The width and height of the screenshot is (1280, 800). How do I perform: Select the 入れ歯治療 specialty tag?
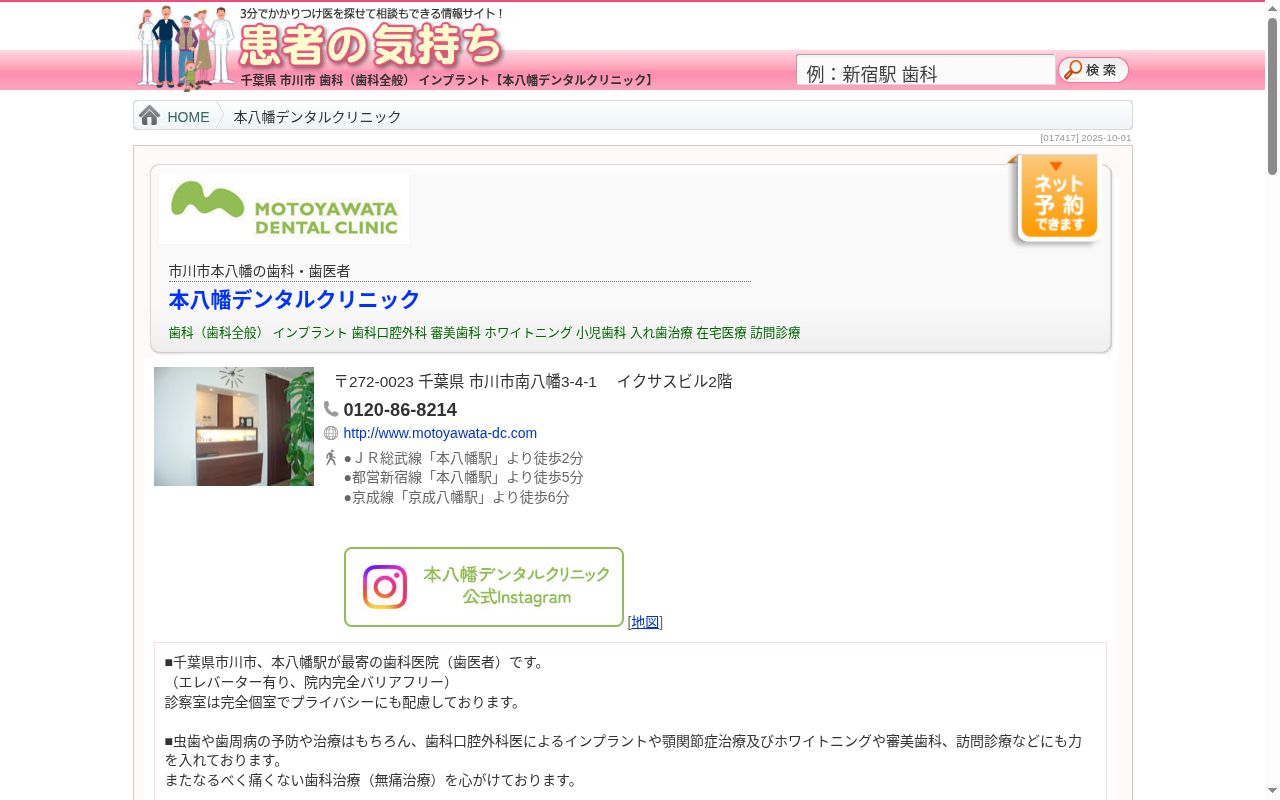click(x=661, y=333)
